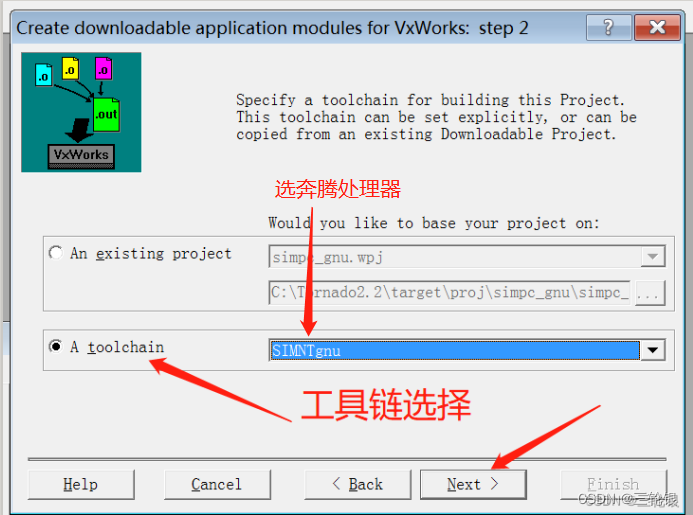Go to previous step with Back
The height and width of the screenshot is (515, 693).
(x=357, y=484)
